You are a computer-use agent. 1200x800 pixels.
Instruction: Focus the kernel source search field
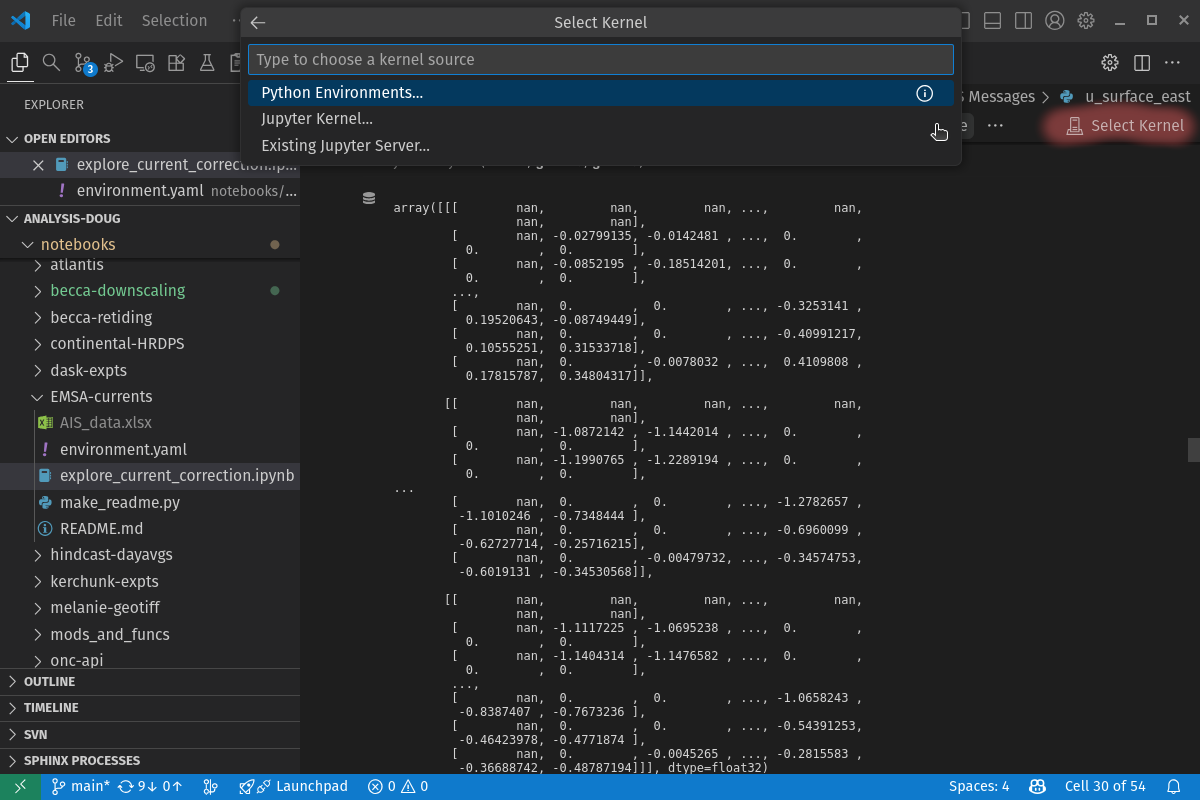pyautogui.click(x=601, y=59)
